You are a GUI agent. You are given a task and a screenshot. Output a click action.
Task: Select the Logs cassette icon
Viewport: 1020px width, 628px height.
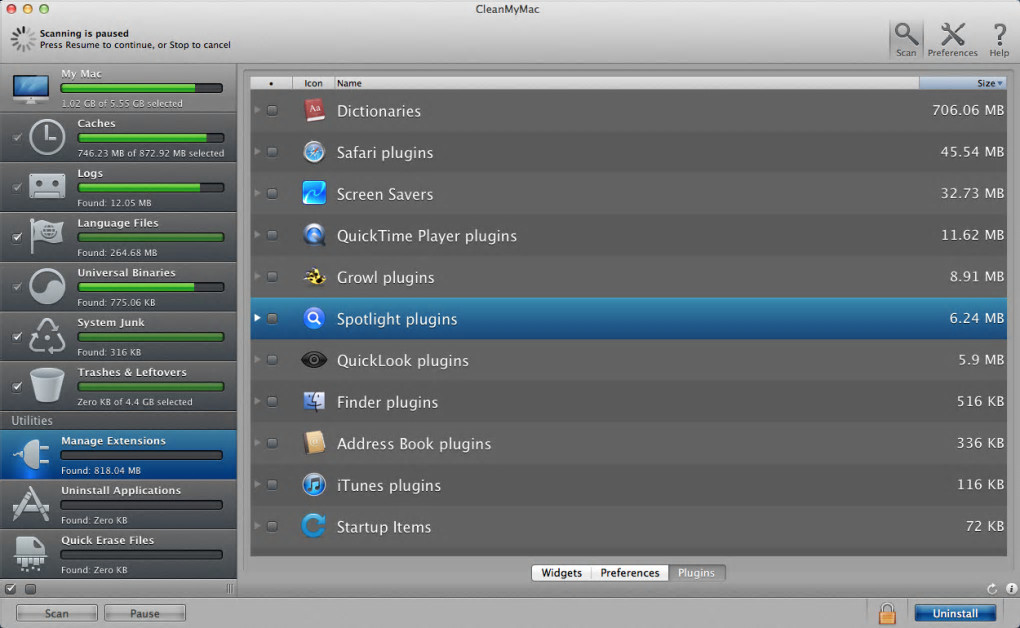pyautogui.click(x=47, y=187)
